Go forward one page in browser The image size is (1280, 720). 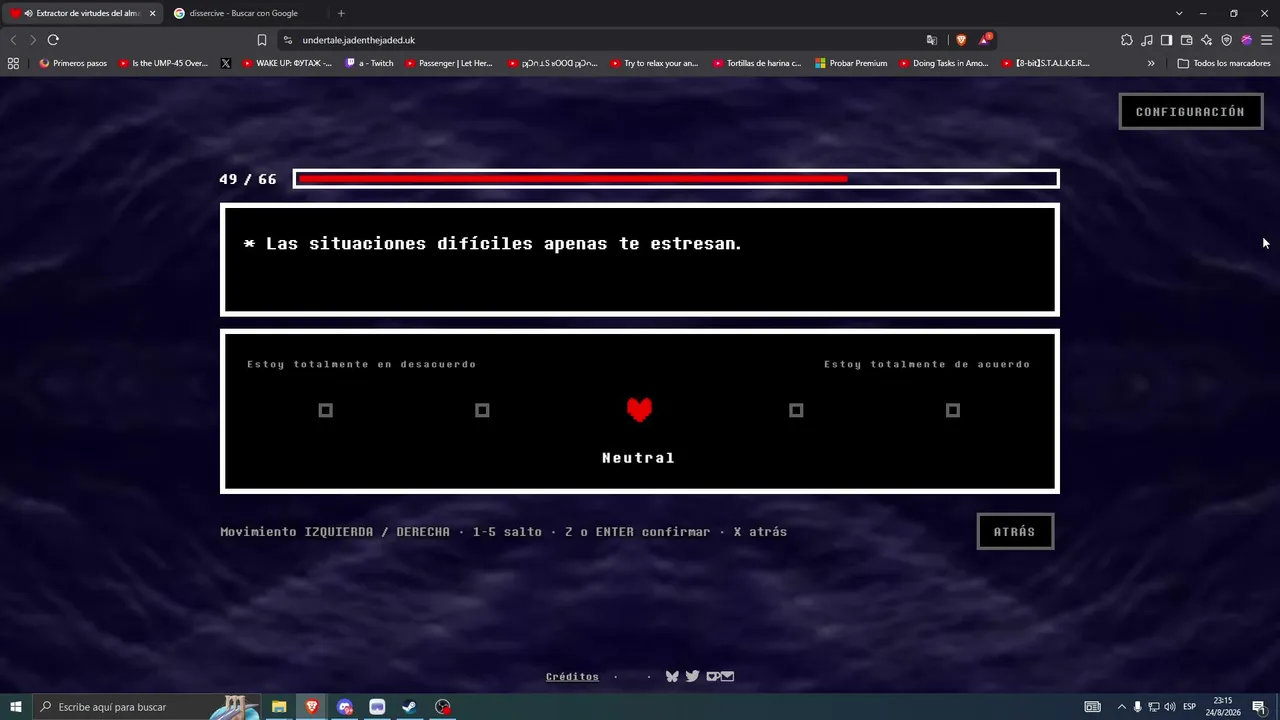point(33,40)
